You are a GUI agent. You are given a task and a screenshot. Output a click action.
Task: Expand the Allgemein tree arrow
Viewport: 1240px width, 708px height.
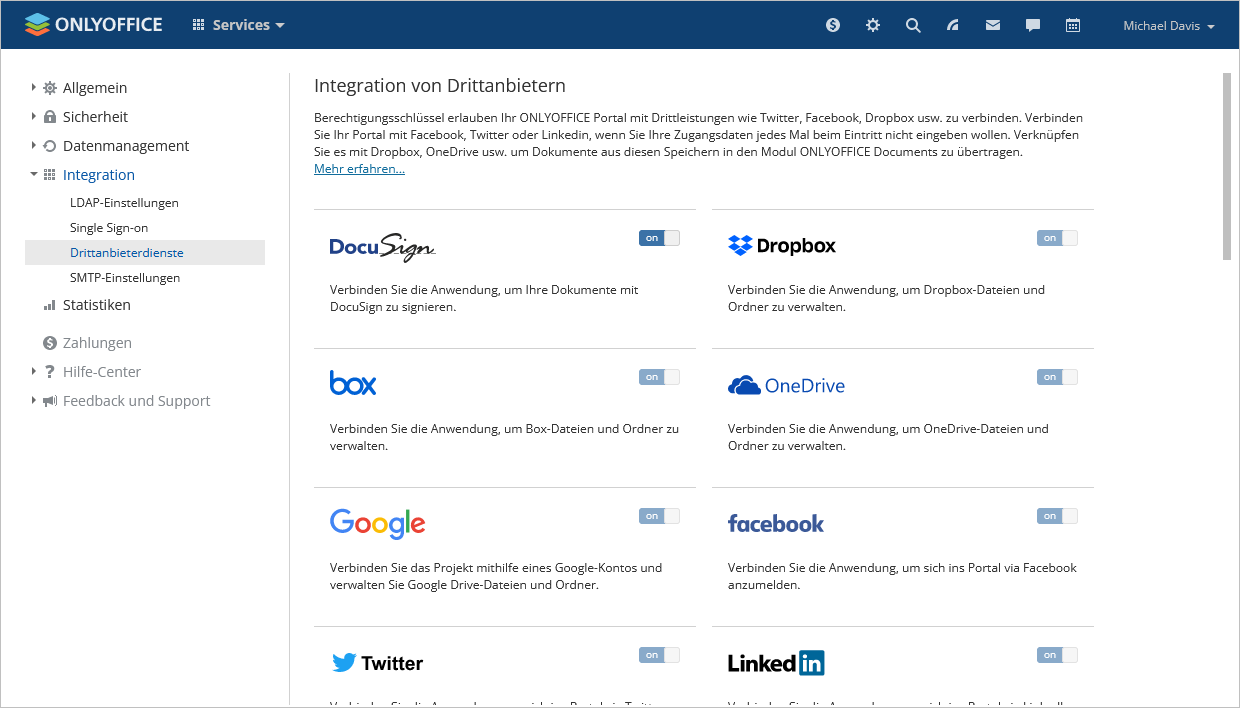pos(34,88)
